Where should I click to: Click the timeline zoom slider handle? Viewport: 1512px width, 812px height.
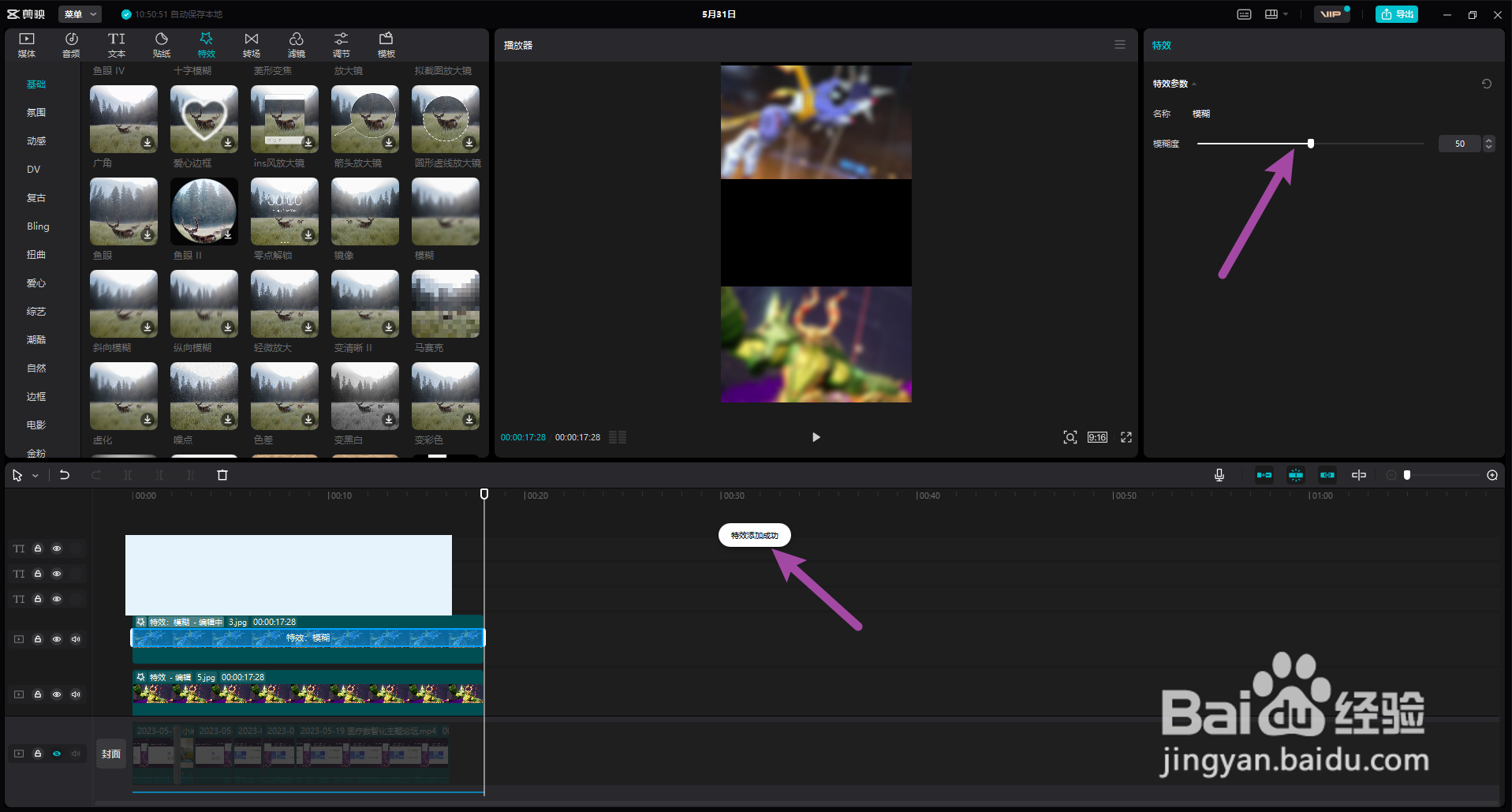(1407, 475)
